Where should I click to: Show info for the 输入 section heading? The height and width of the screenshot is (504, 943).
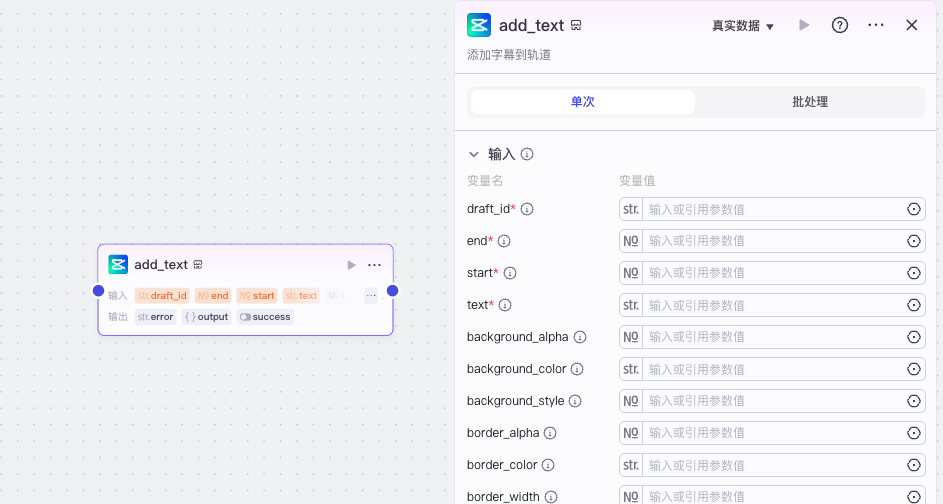527,155
